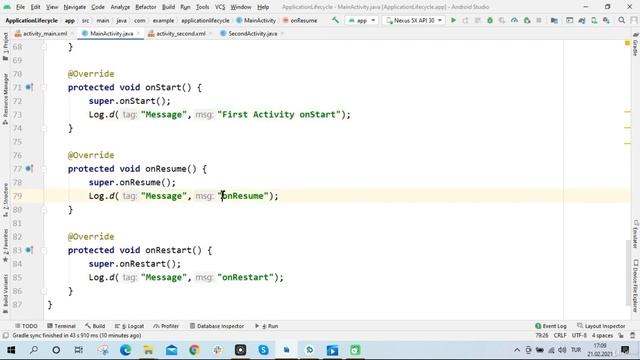Viewport: 640px width, 360px height.
Task: Open the Layout Inspector panel
Action: tap(601, 326)
